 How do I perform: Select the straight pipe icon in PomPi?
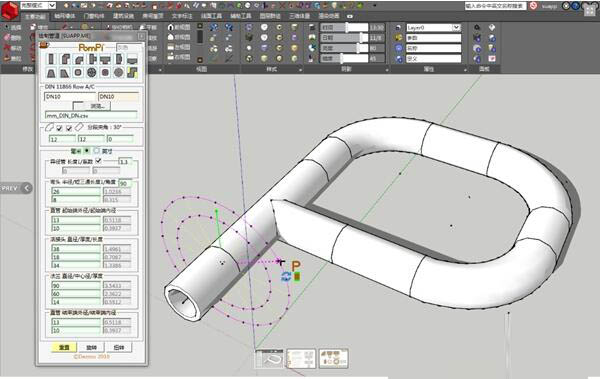pos(51,59)
